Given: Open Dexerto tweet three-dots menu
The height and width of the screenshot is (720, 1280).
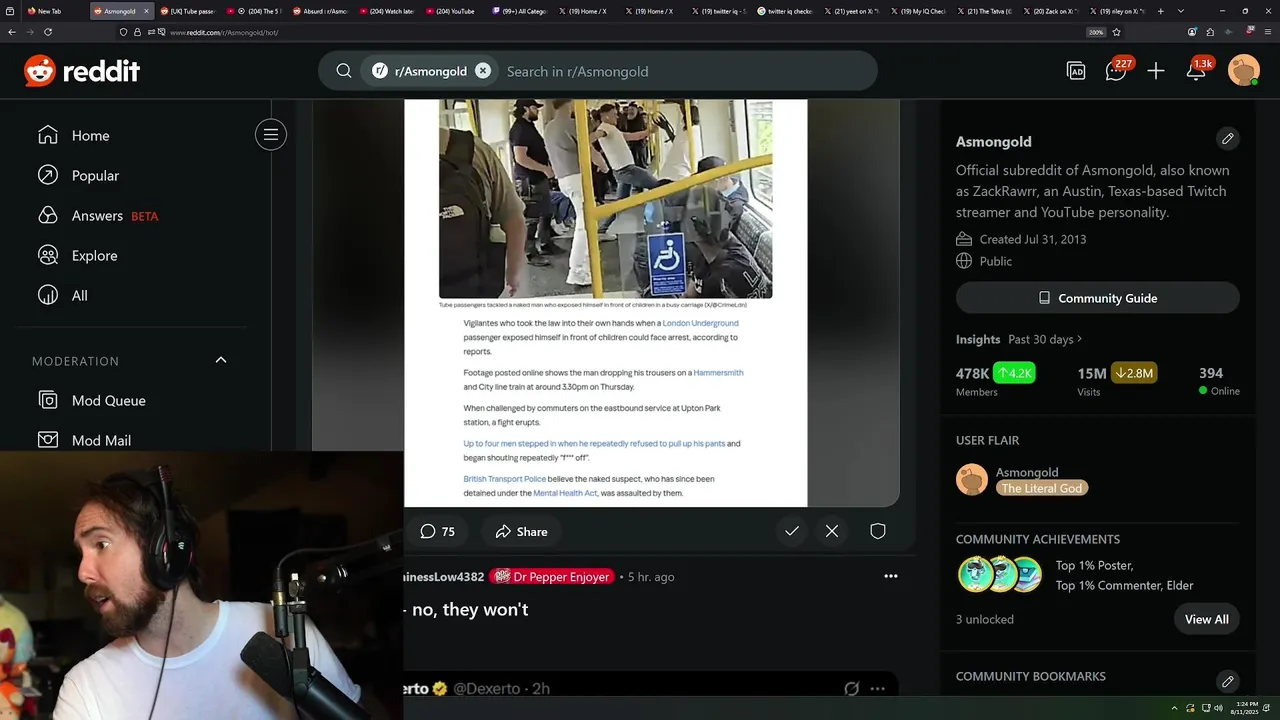Looking at the screenshot, I should click(877, 688).
